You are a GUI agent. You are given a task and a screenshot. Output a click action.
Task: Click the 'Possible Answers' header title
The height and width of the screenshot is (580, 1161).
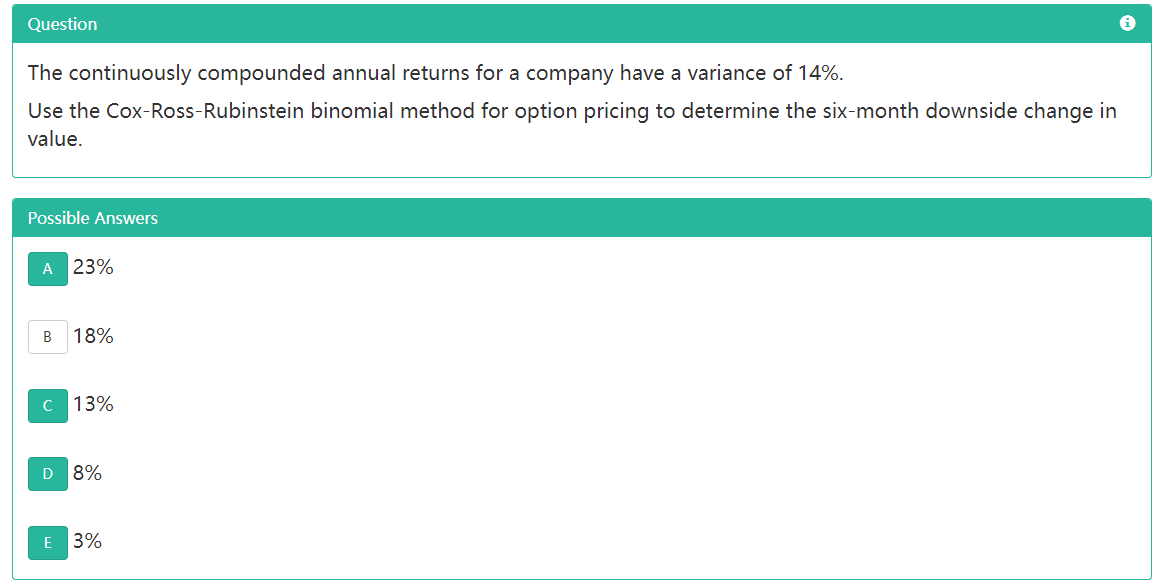point(93,218)
